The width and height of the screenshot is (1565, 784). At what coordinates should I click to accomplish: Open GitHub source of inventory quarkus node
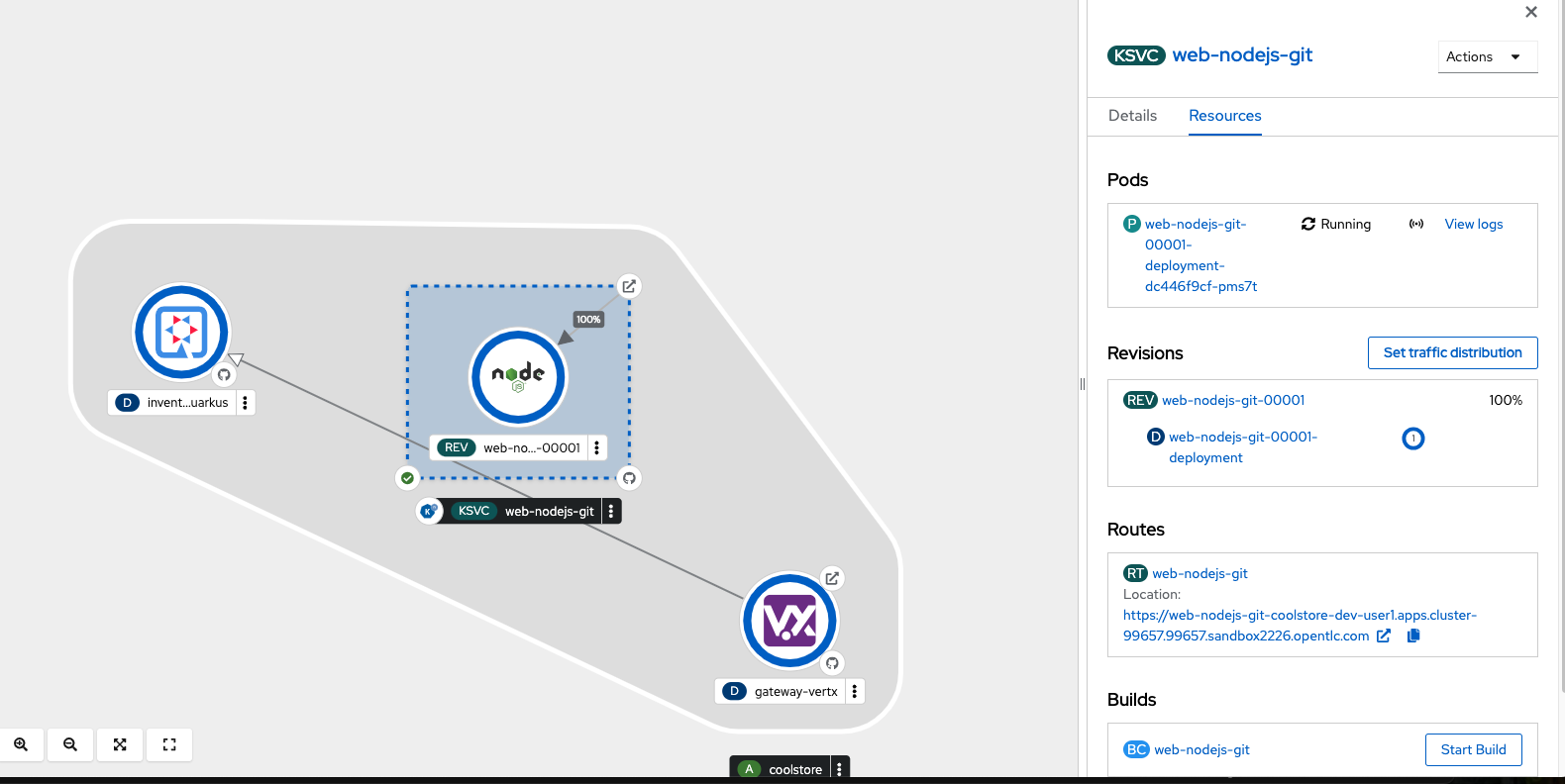coord(224,374)
